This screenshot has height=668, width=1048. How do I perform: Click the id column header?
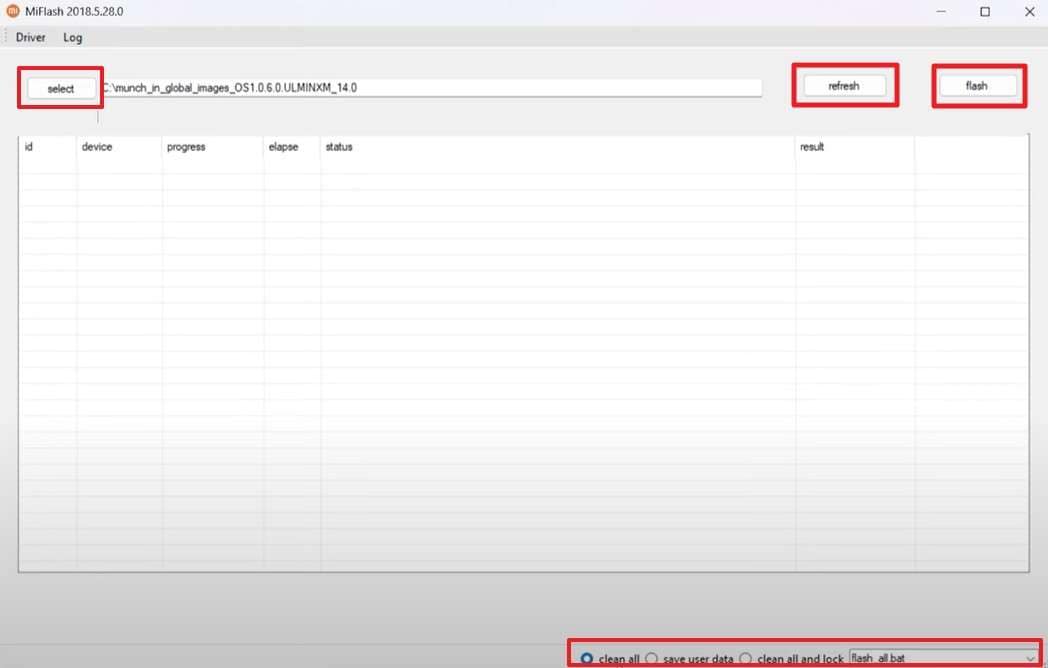tap(47, 146)
